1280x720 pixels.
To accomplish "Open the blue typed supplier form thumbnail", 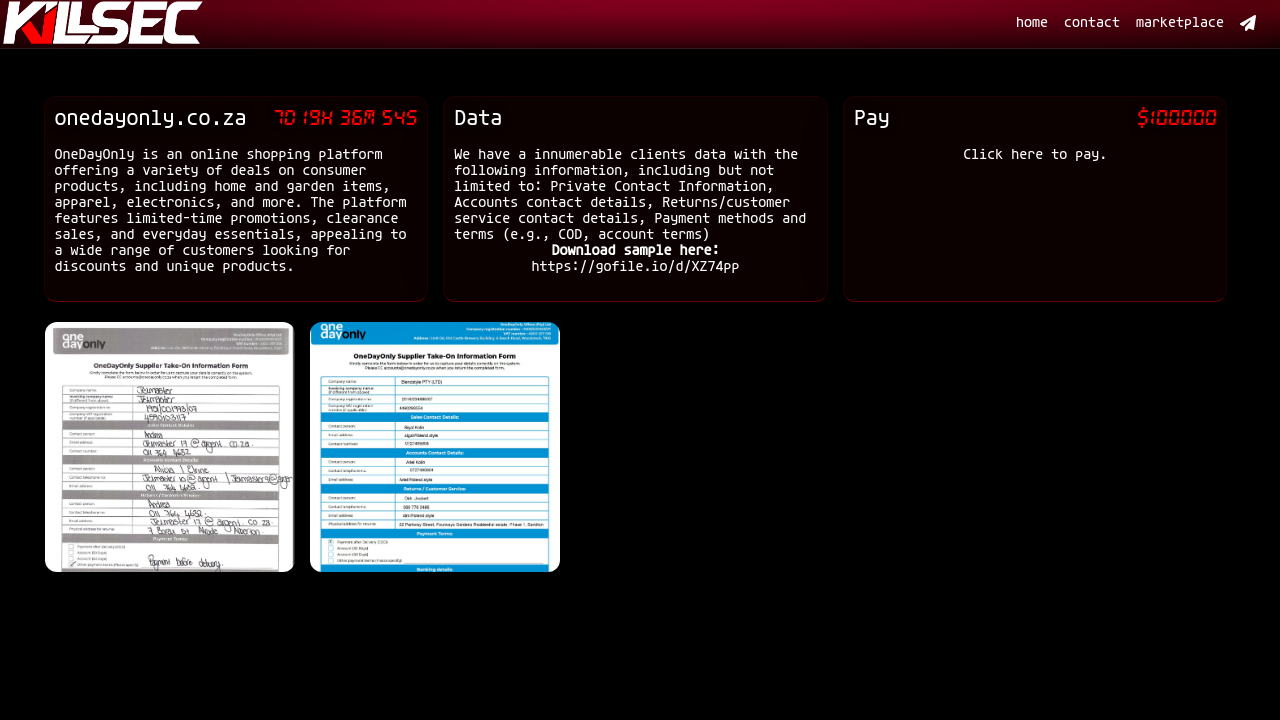I will (435, 447).
